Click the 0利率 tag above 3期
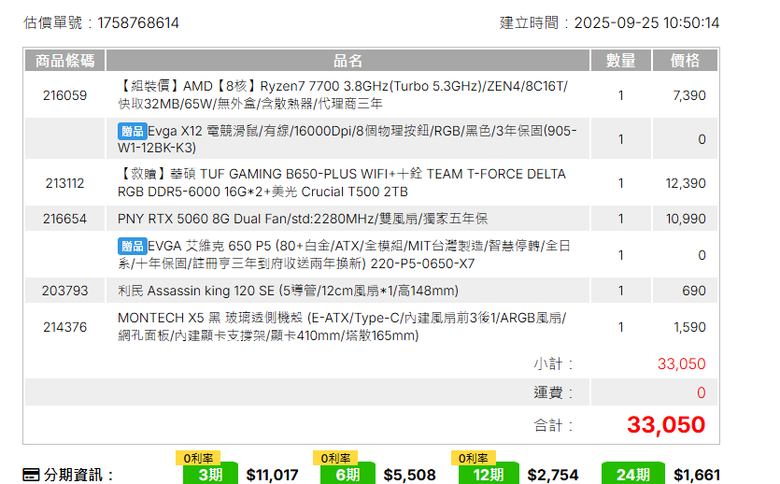The image size is (780, 484). (x=198, y=458)
